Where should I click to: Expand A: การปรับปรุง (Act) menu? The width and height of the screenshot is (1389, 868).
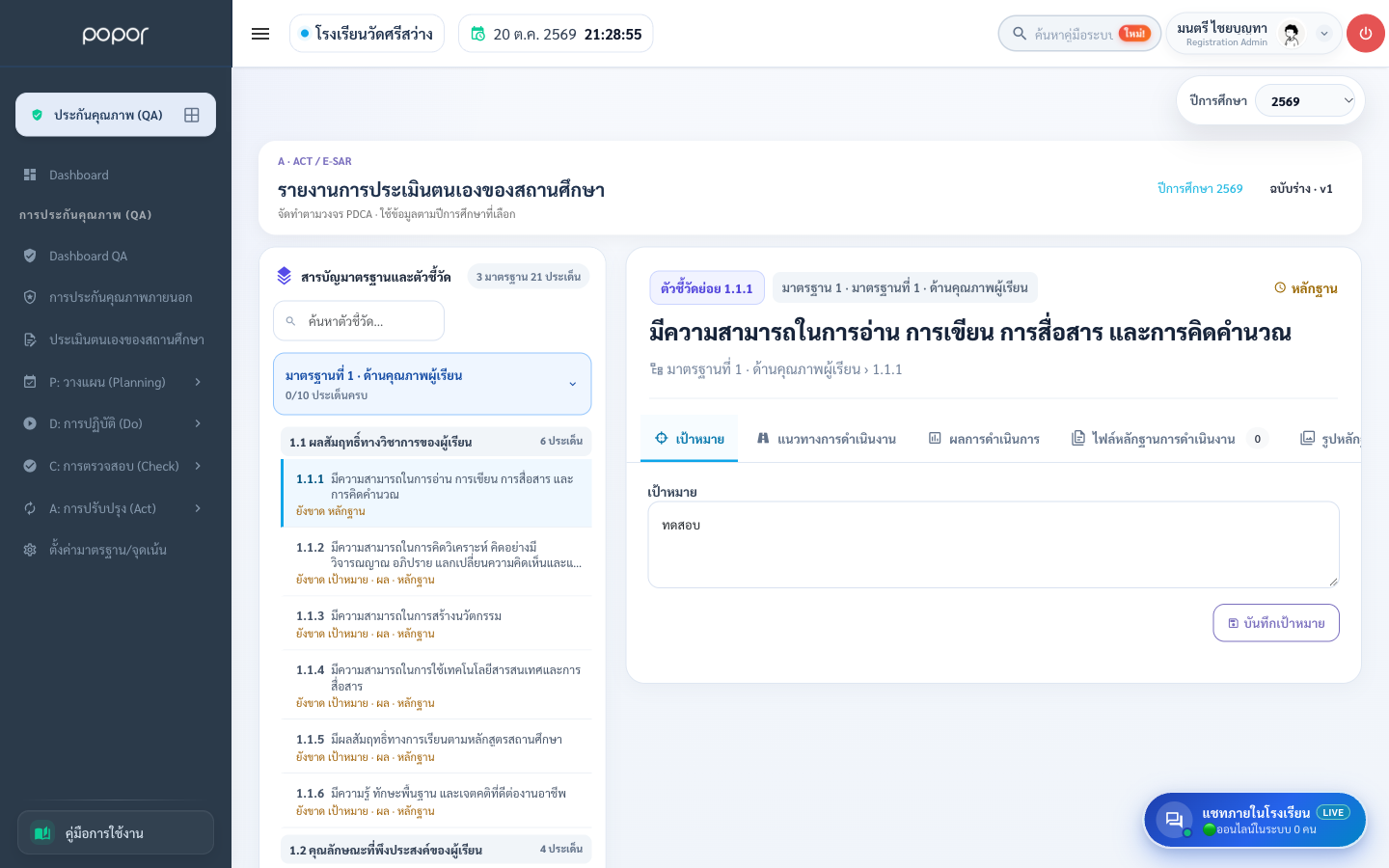point(116,508)
